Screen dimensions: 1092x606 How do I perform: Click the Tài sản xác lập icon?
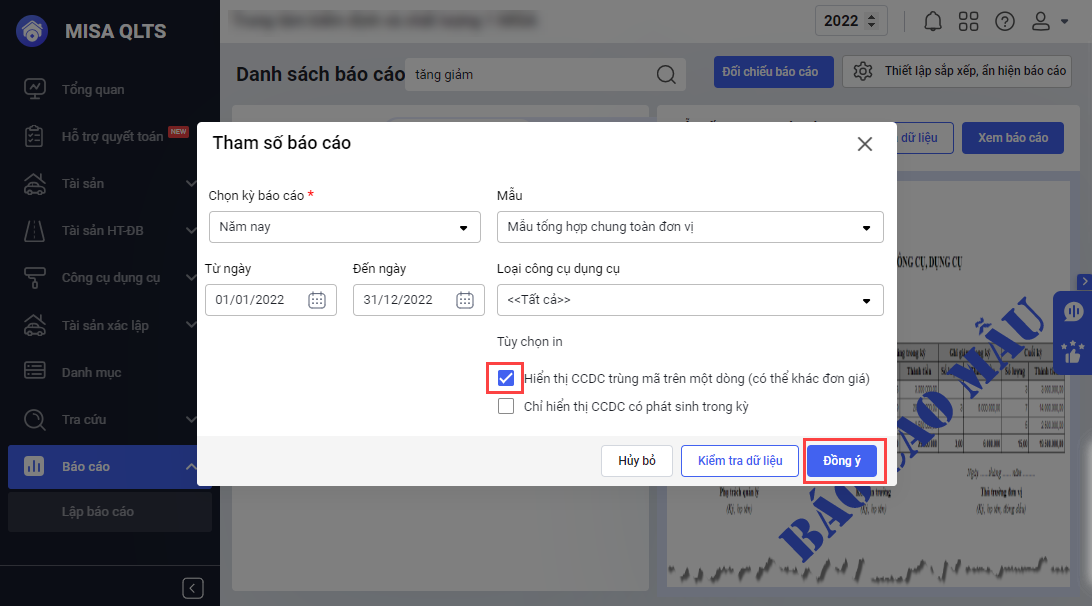(x=34, y=325)
